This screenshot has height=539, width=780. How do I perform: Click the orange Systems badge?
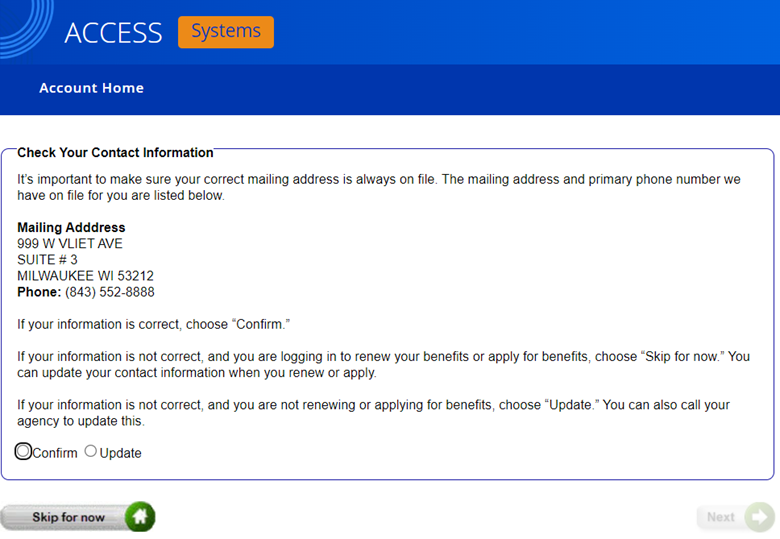tap(225, 32)
